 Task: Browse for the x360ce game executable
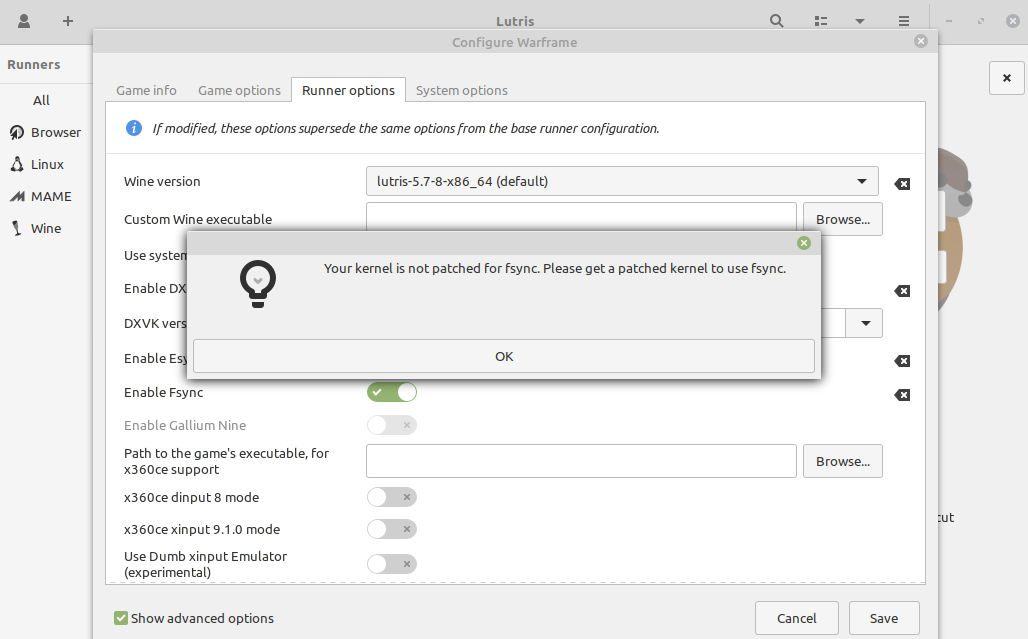(x=842, y=461)
